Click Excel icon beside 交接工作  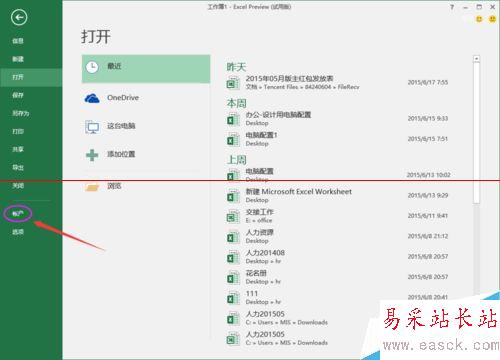(x=233, y=216)
